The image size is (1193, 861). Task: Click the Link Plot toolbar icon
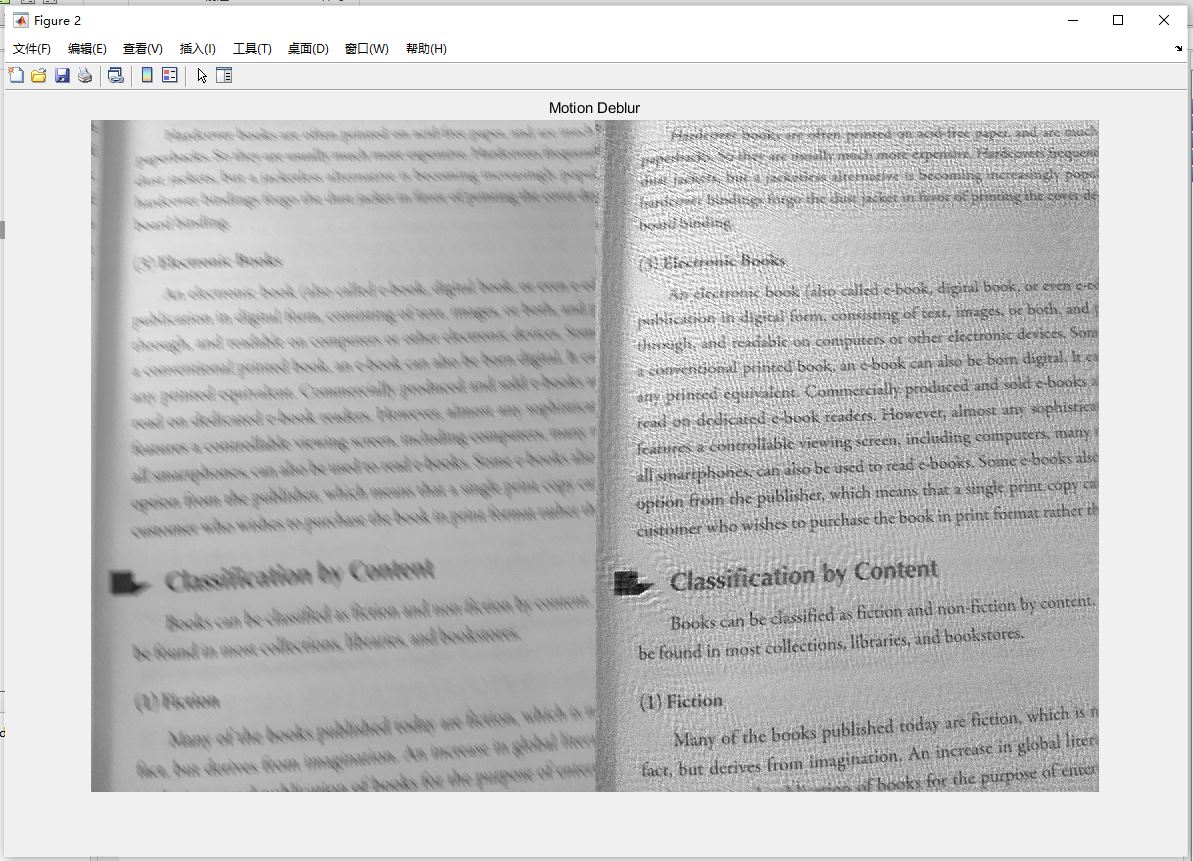[116, 75]
